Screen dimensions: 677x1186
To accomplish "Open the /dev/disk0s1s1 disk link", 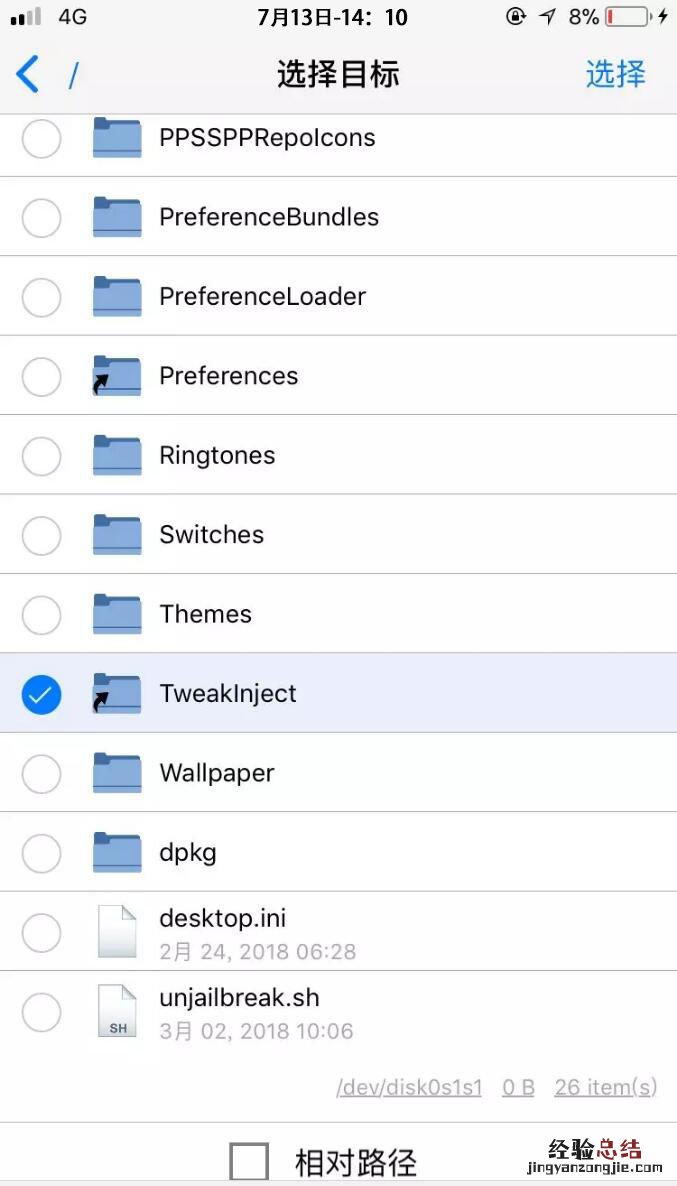I will click(409, 1087).
